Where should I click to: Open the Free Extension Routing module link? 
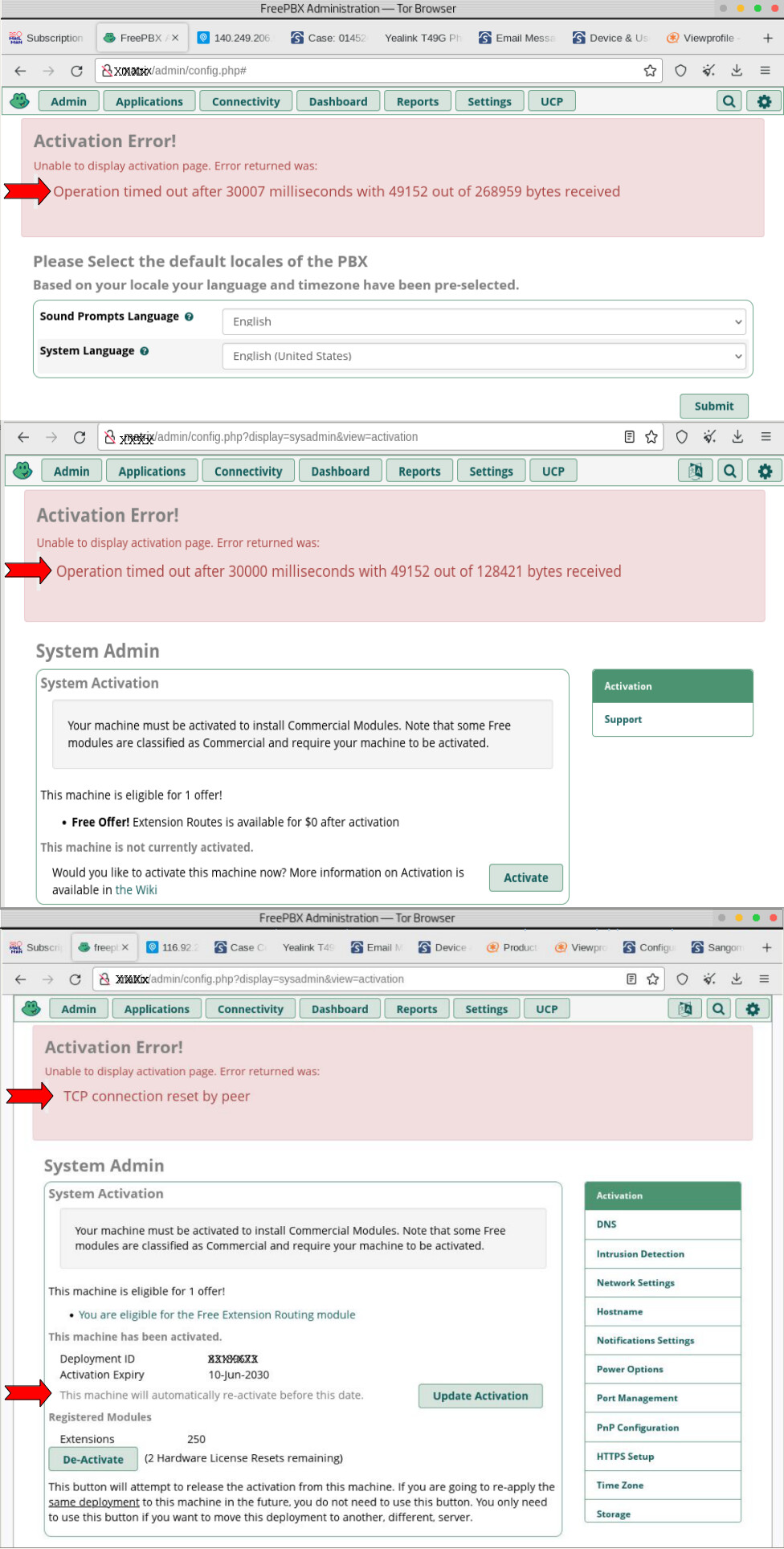[217, 1314]
